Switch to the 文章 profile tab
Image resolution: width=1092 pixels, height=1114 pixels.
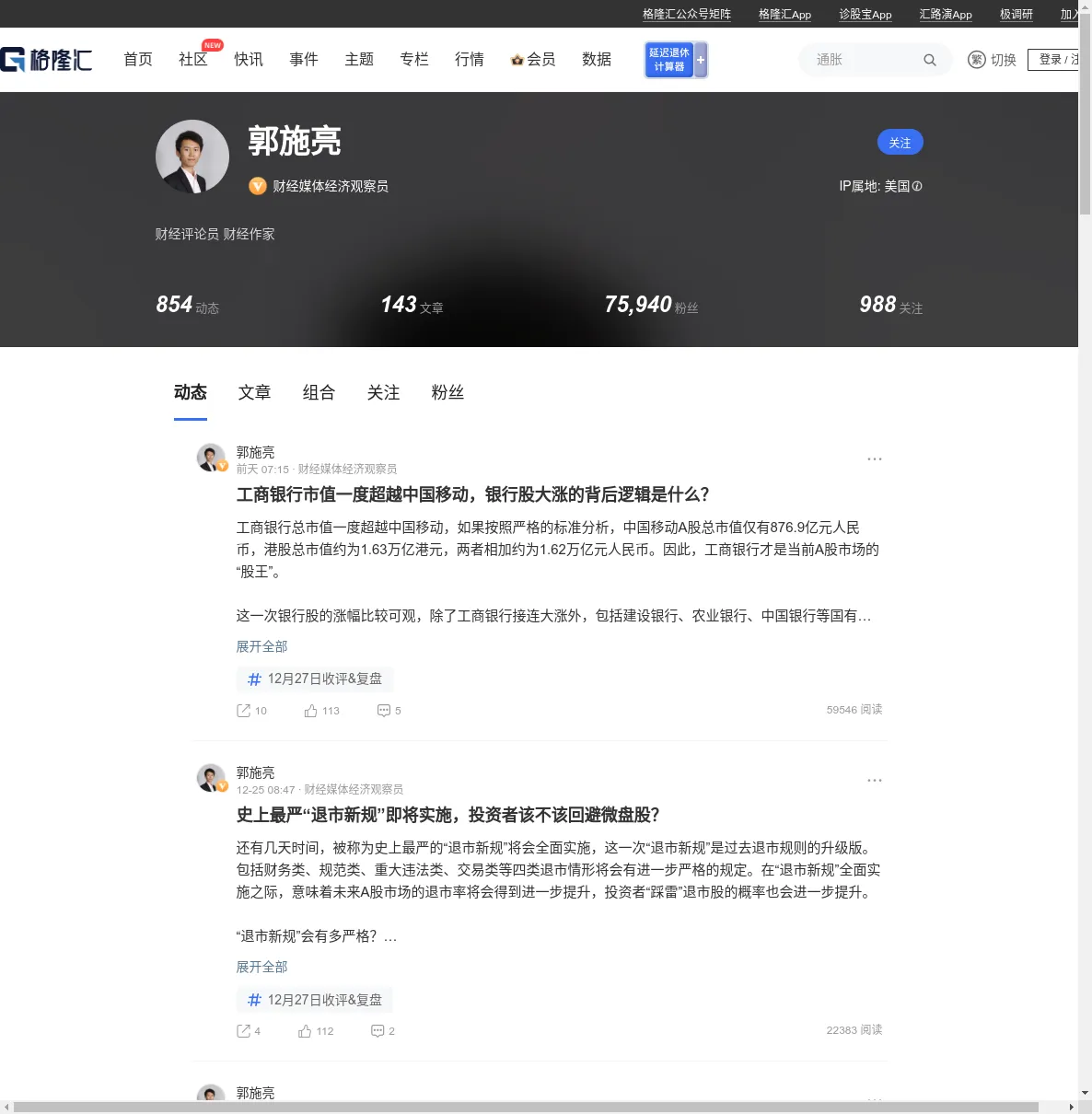(255, 392)
